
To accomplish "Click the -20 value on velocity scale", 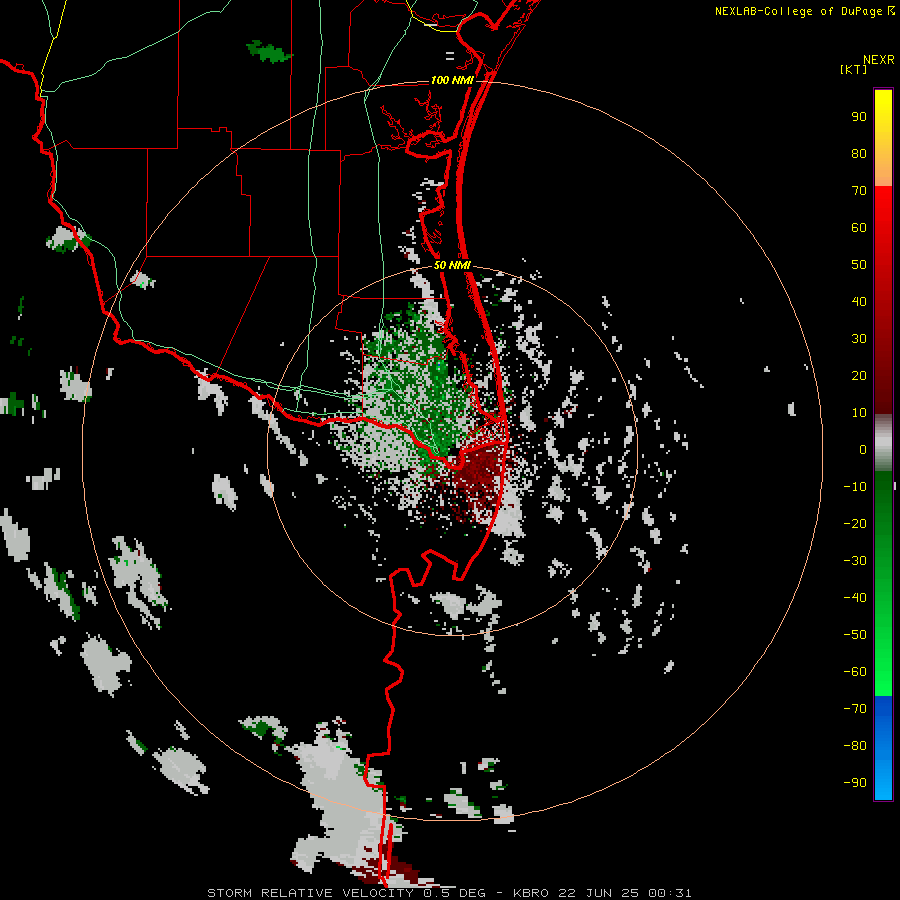I will 855,524.
